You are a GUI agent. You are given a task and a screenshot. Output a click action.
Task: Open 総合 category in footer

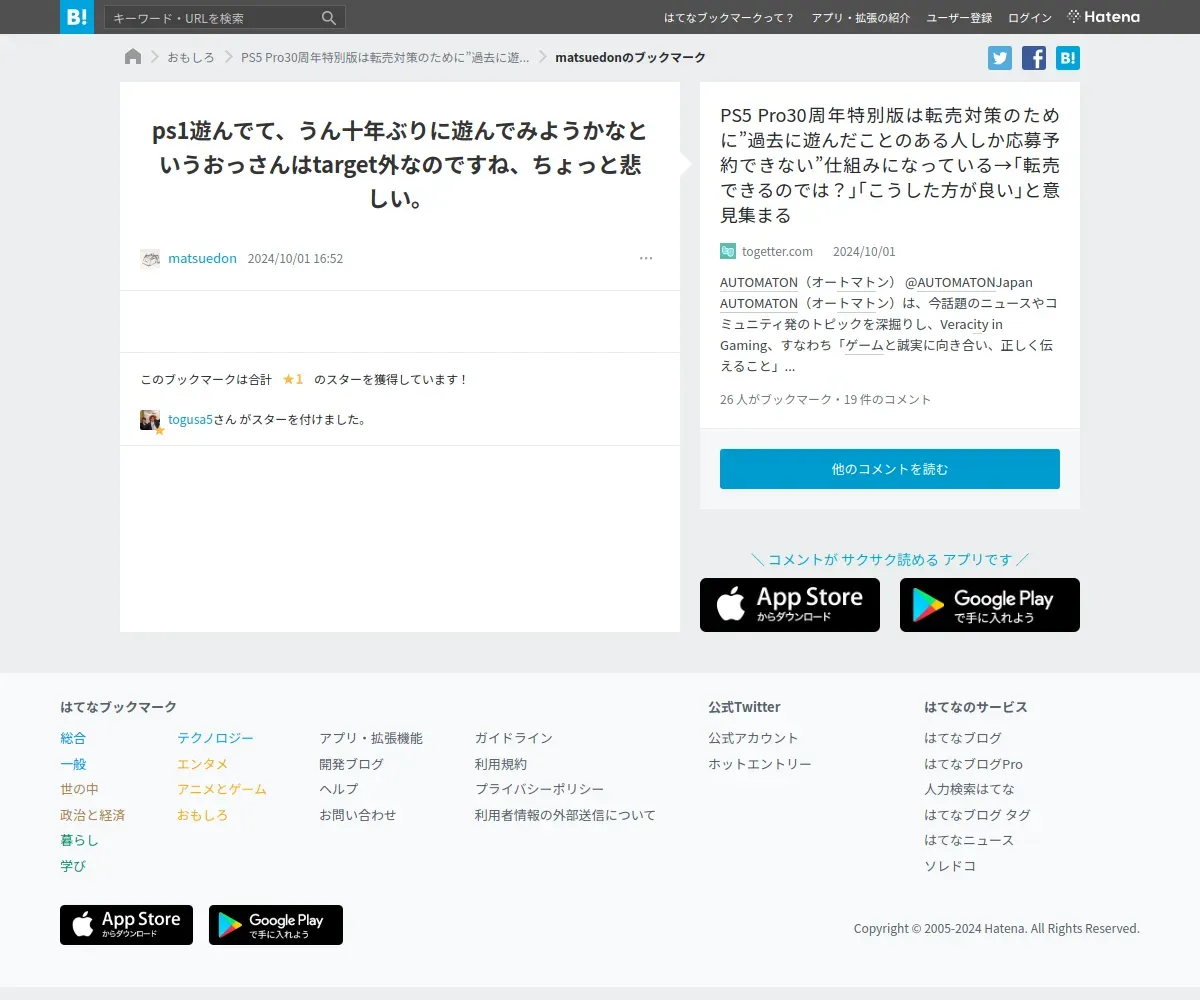[x=73, y=739]
